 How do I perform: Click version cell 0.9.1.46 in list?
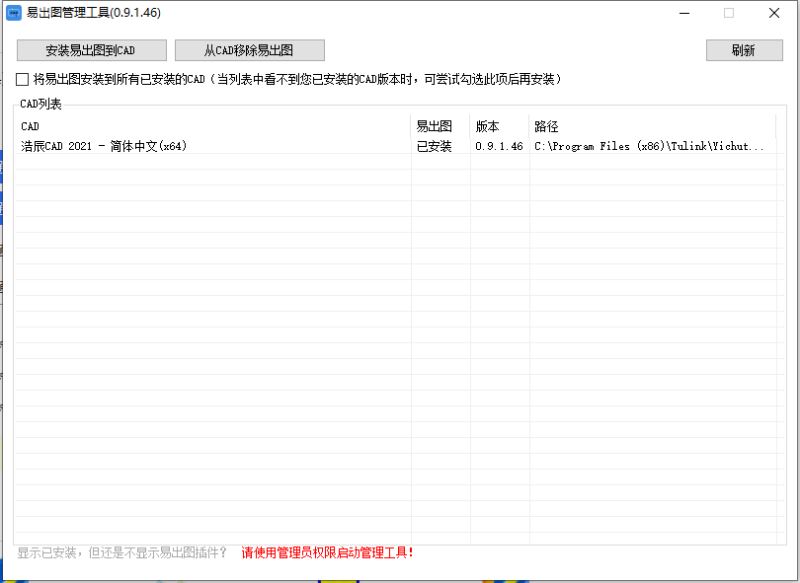pos(499,146)
